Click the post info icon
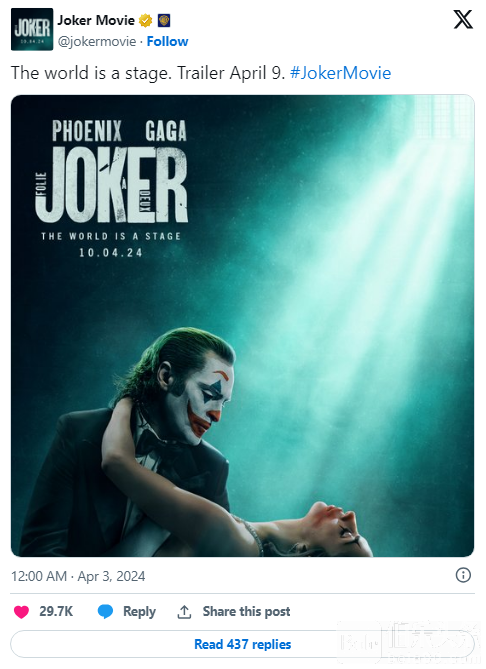Viewport: 486px width, 669px height. click(463, 575)
